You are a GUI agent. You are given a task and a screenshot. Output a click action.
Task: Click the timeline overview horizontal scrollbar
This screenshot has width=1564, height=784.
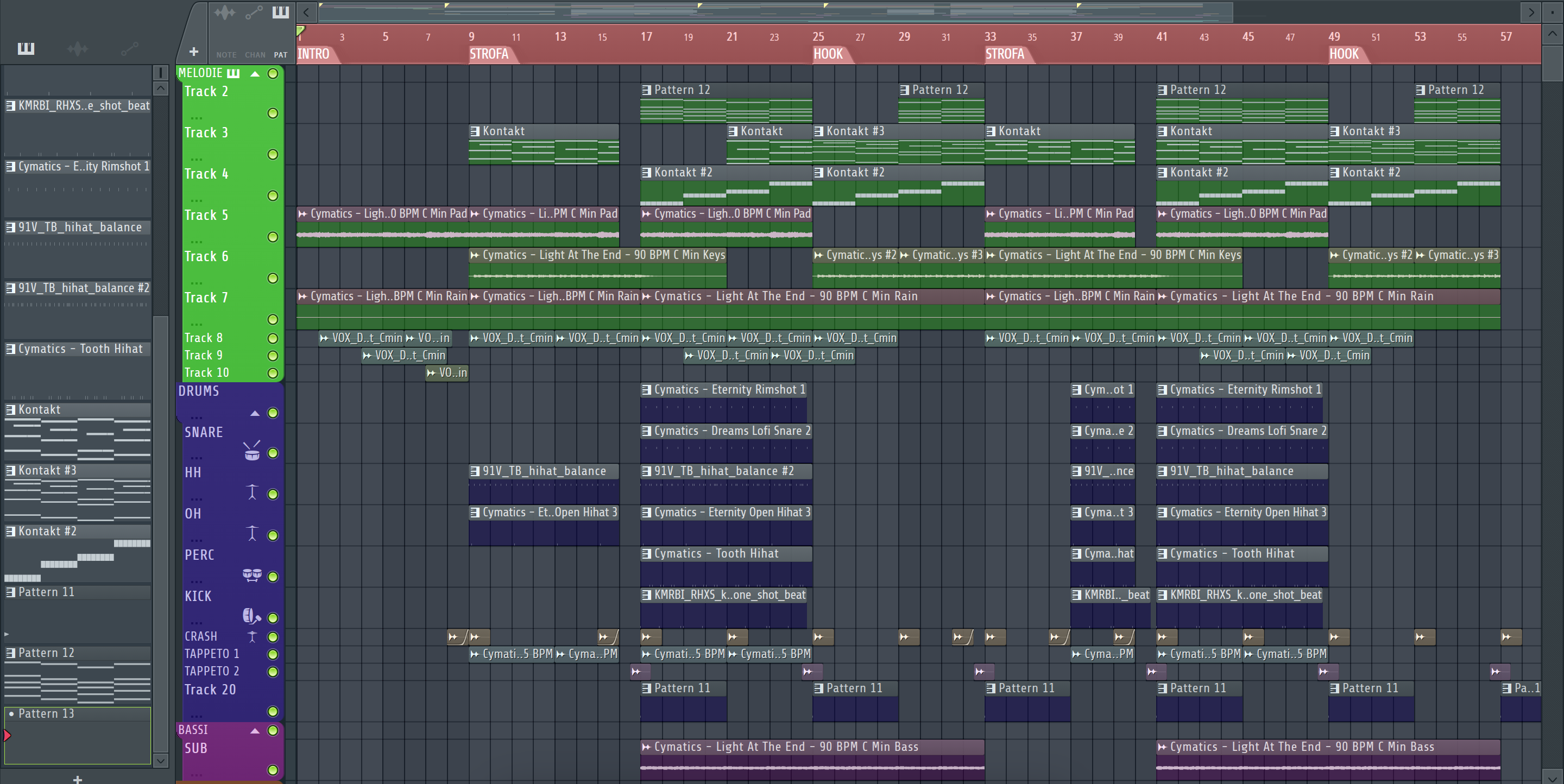775,12
